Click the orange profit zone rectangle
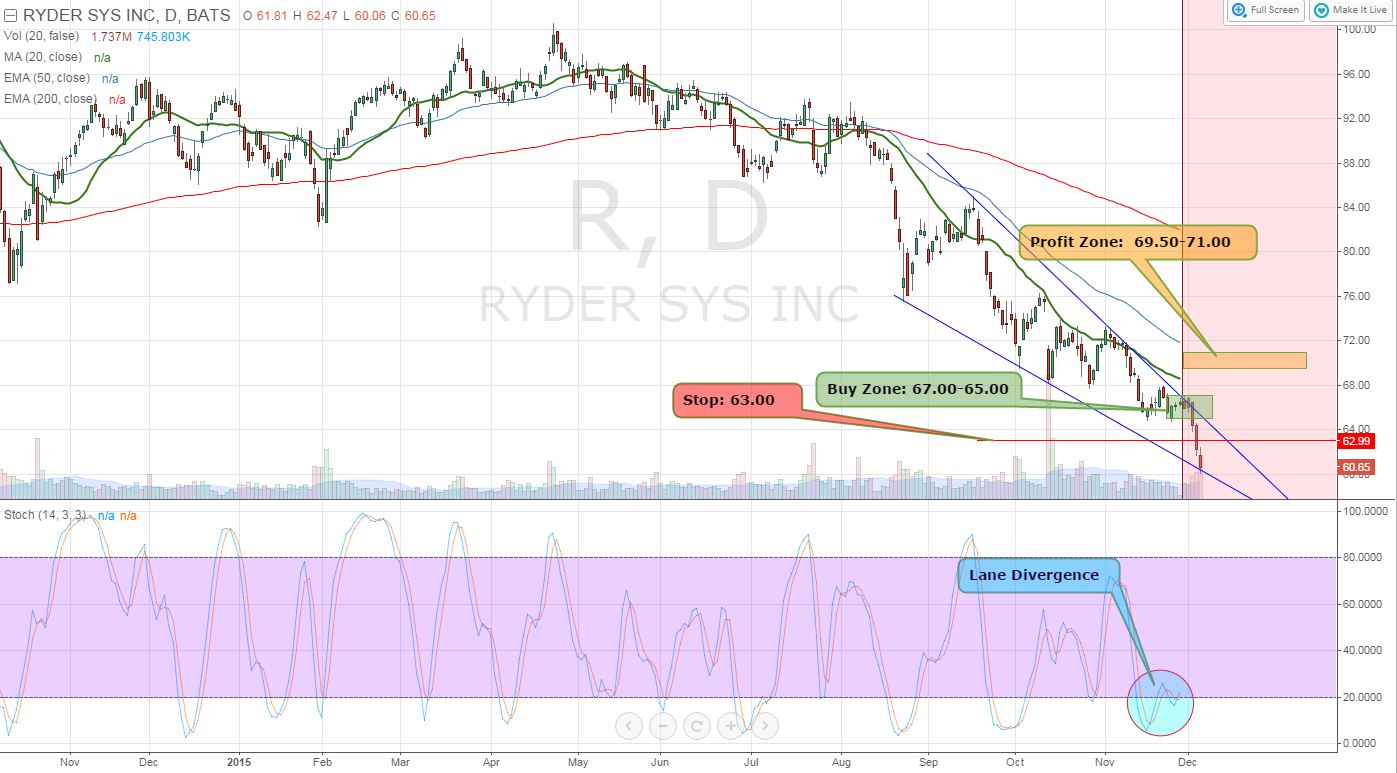 (x=1244, y=360)
